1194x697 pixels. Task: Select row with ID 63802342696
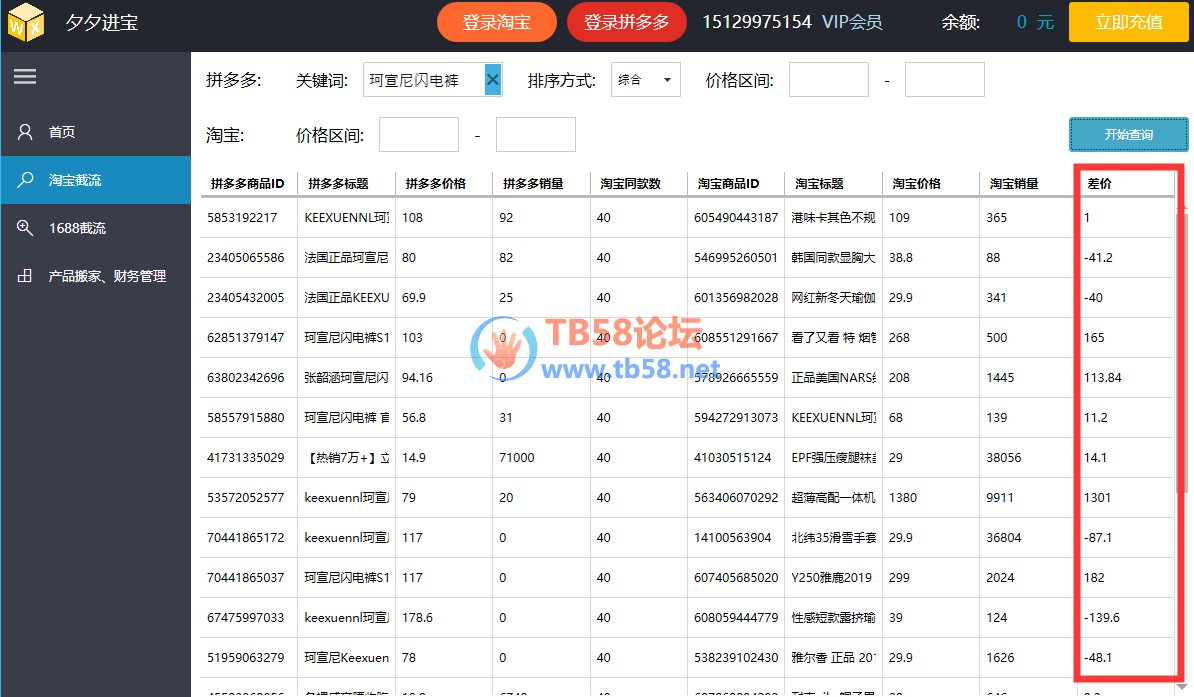coord(688,378)
